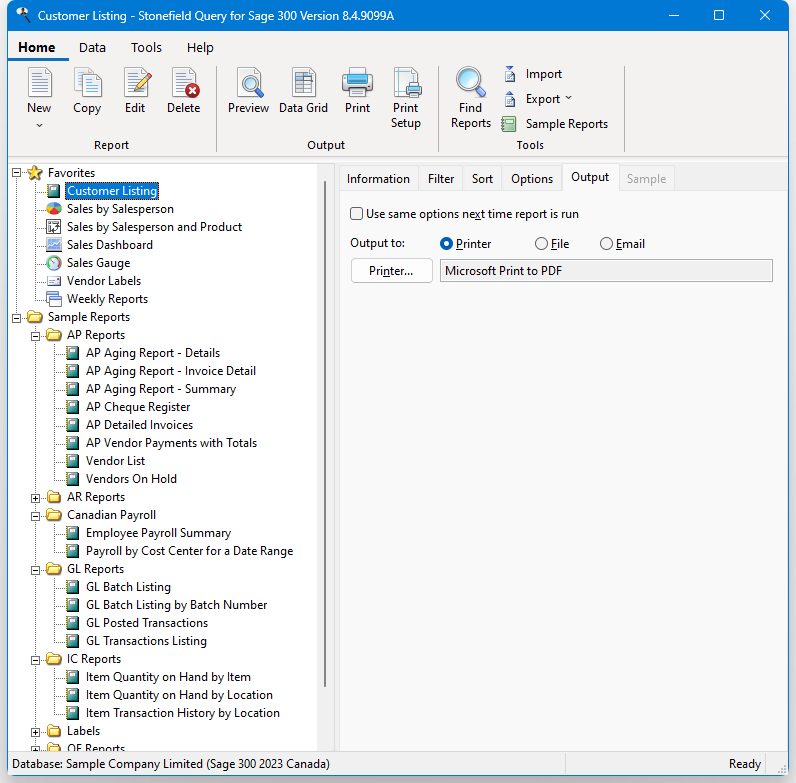Click the report tree vertical scrollbar

coord(325,434)
